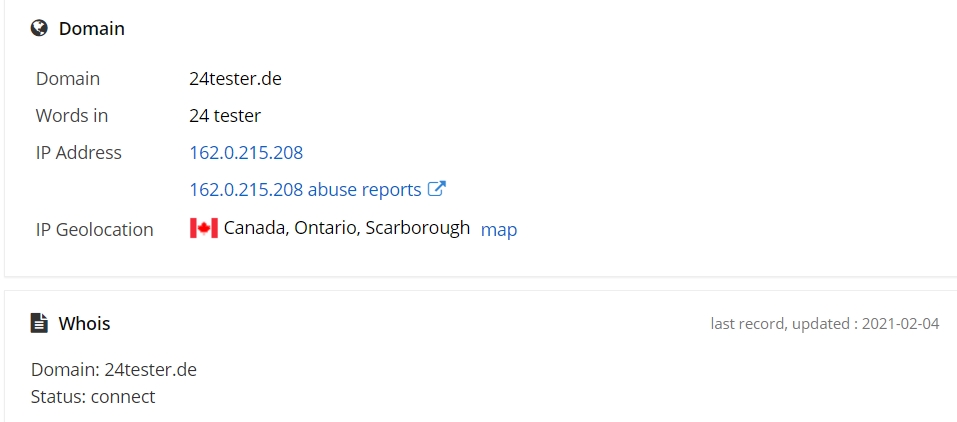Select the Whois section heading
The width and height of the screenshot is (957, 422).
coord(84,323)
